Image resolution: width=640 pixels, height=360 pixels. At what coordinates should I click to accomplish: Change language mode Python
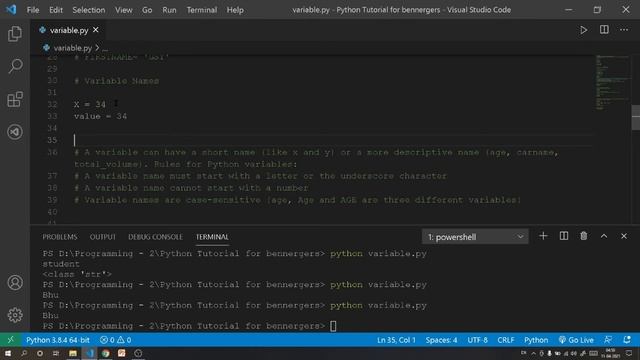[x=536, y=340]
